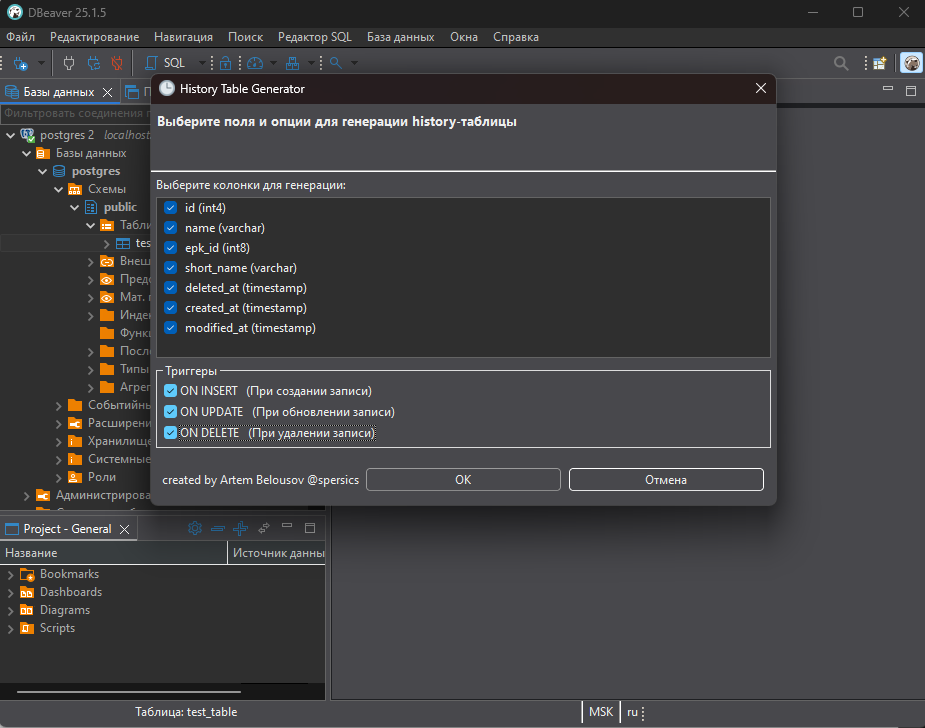Open the Файл menu
Image resolution: width=925 pixels, height=728 pixels.
21,37
